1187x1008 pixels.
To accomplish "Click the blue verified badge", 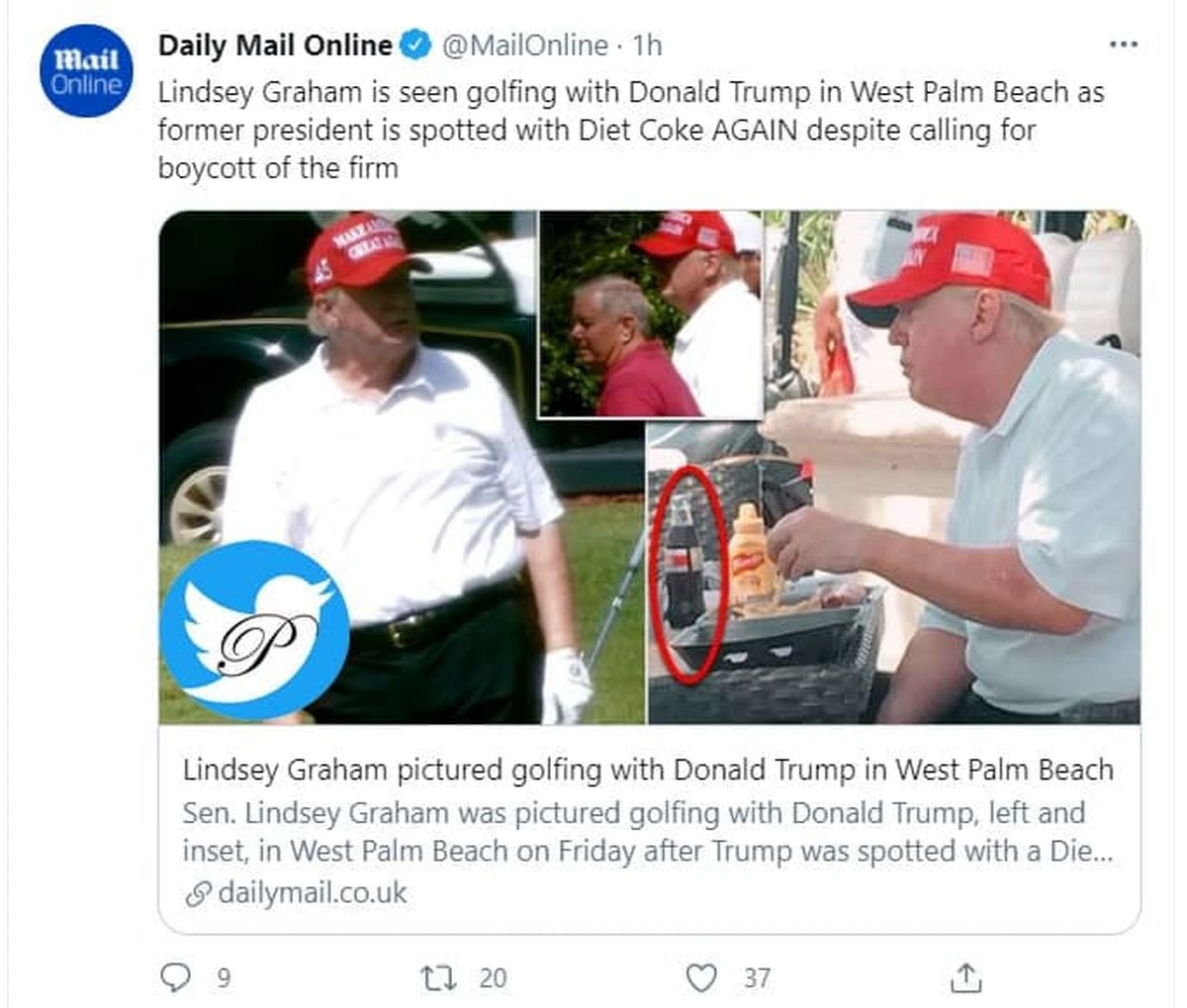I will point(415,45).
